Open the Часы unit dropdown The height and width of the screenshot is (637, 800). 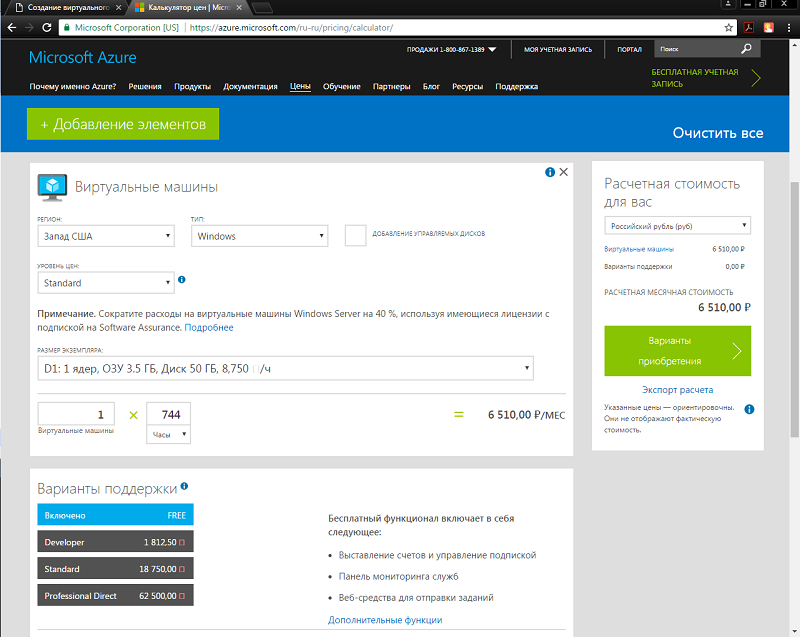tap(168, 435)
